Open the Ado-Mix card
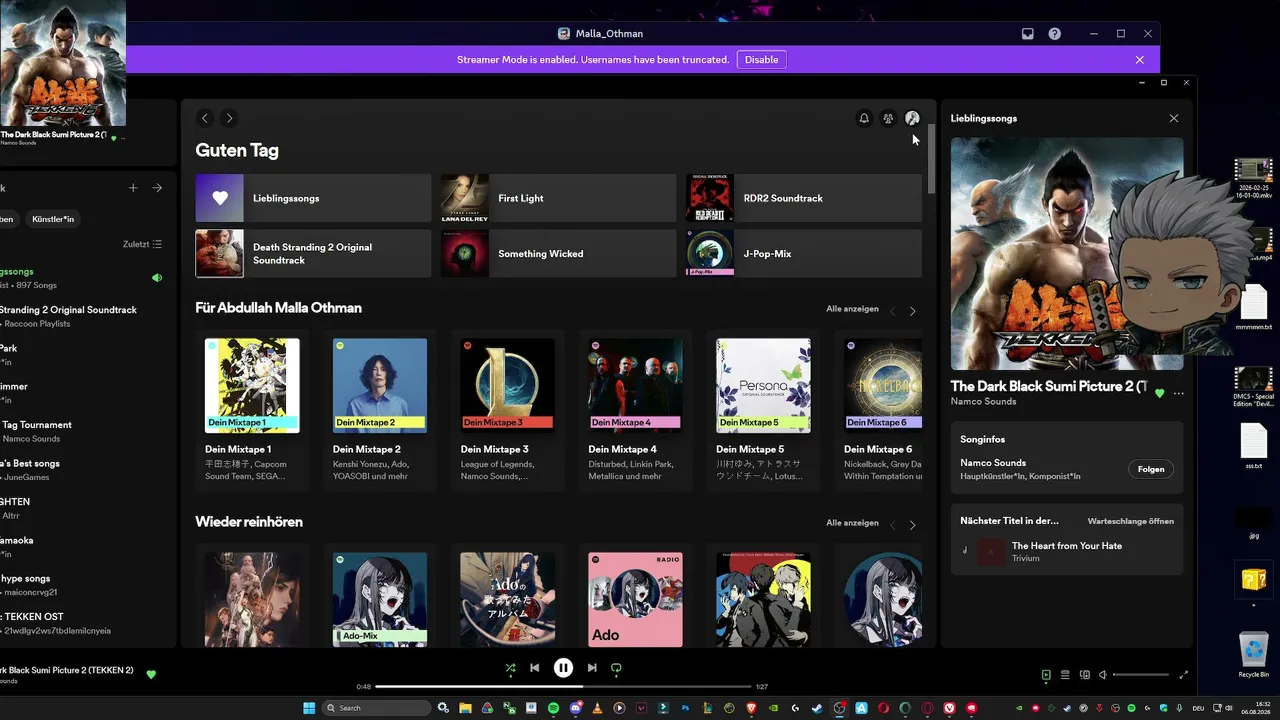Image resolution: width=1280 pixels, height=720 pixels. [380, 598]
